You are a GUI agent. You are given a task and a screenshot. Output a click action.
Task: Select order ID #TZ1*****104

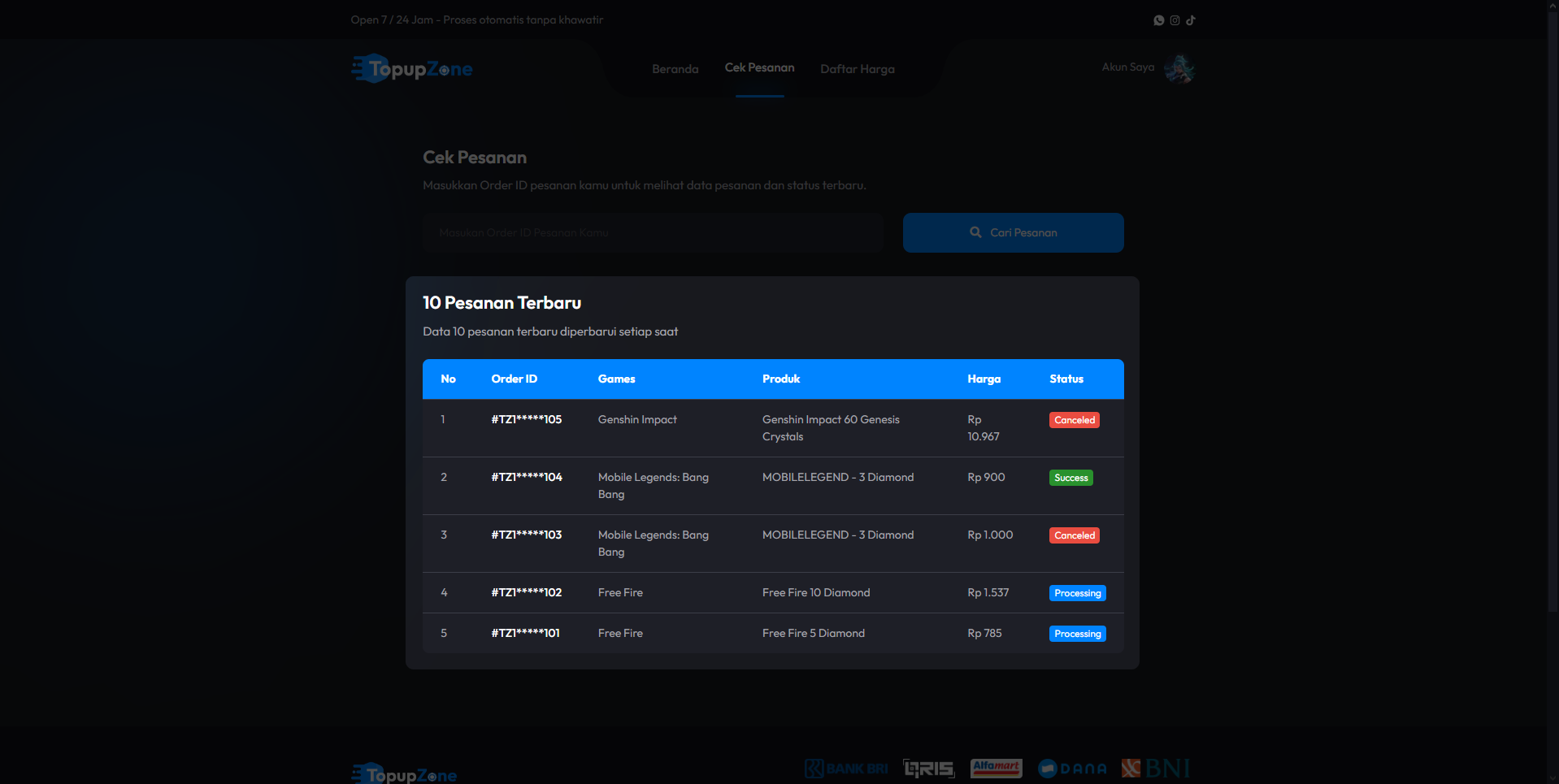coord(527,478)
